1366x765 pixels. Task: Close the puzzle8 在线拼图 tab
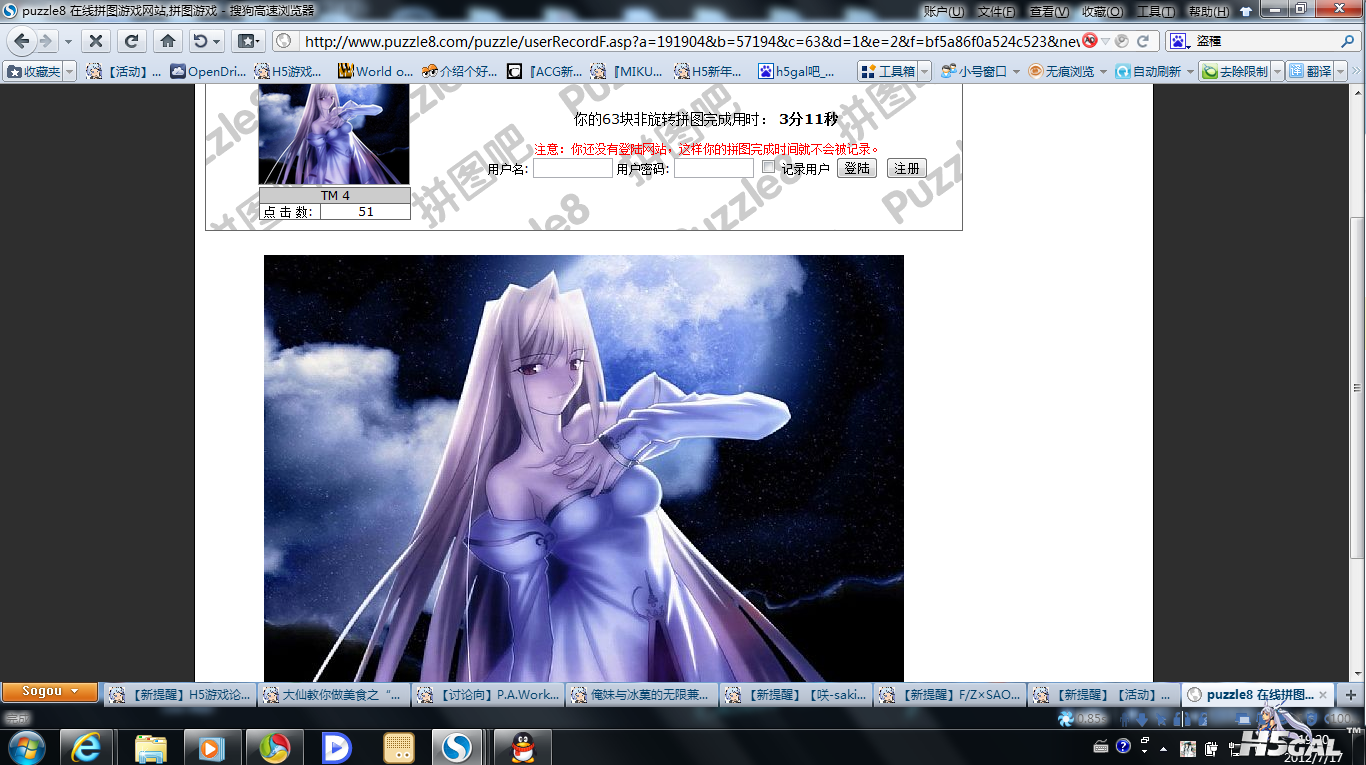pos(1323,695)
